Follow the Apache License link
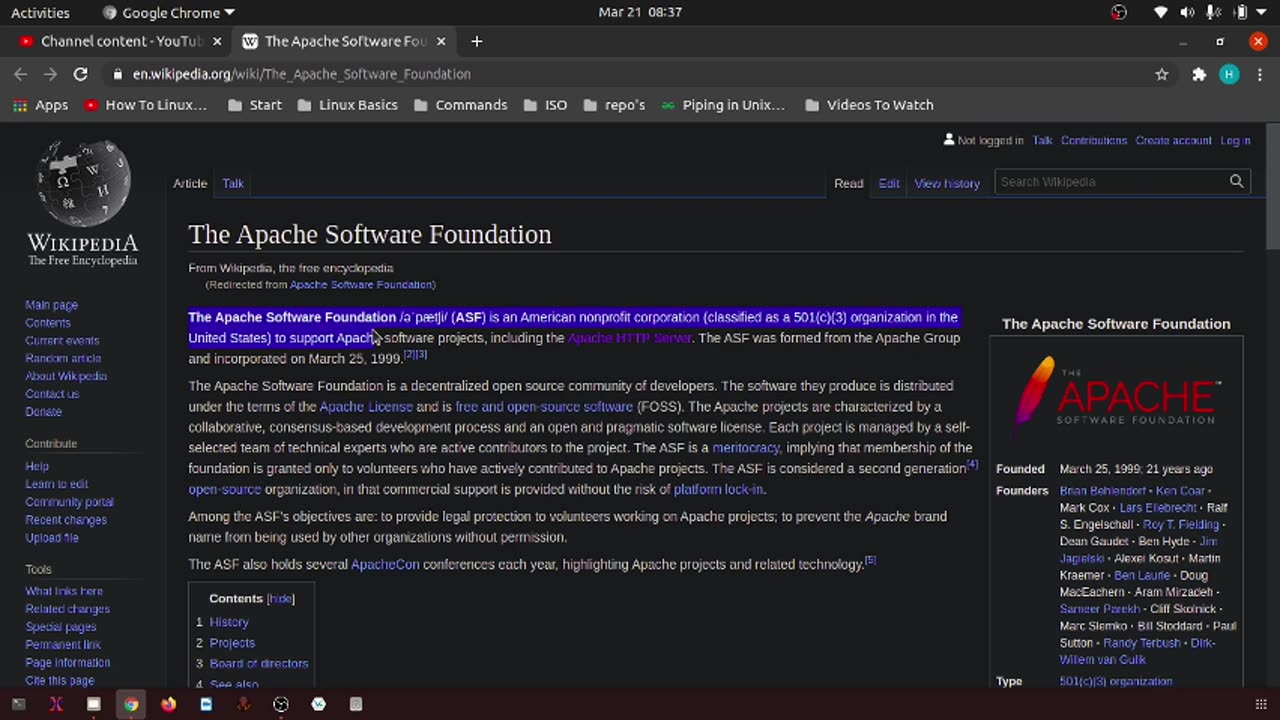 [366, 407]
